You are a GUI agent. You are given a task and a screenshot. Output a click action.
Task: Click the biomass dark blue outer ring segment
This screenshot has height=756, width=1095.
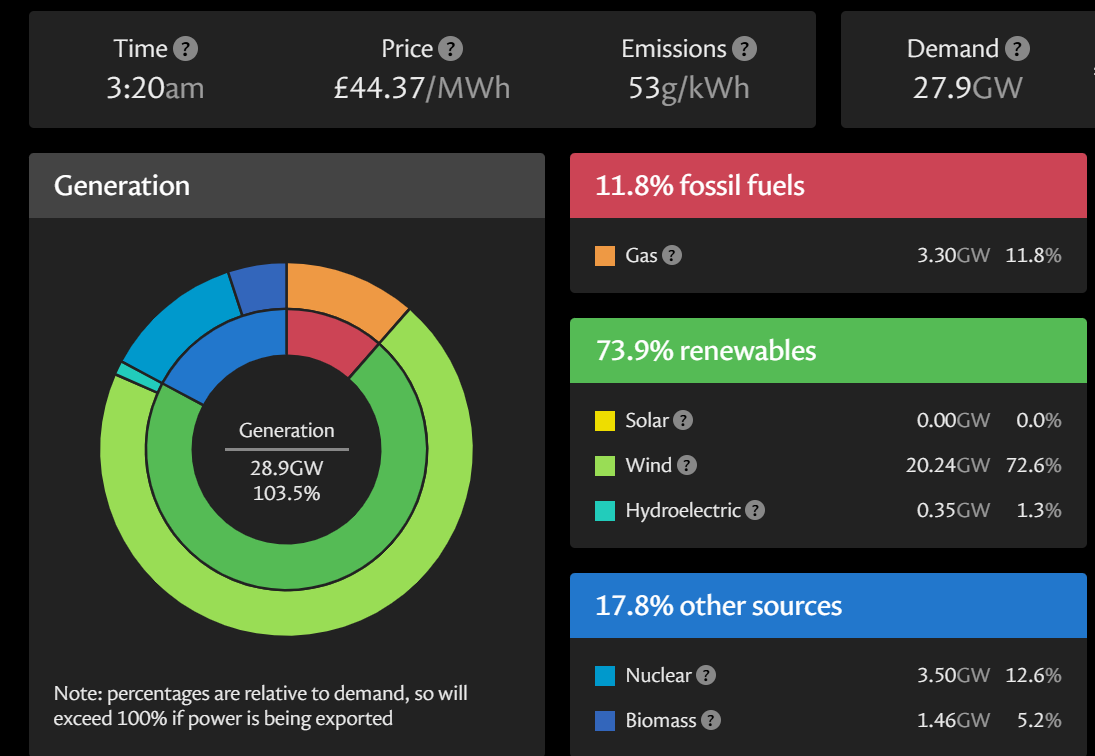pos(262,288)
